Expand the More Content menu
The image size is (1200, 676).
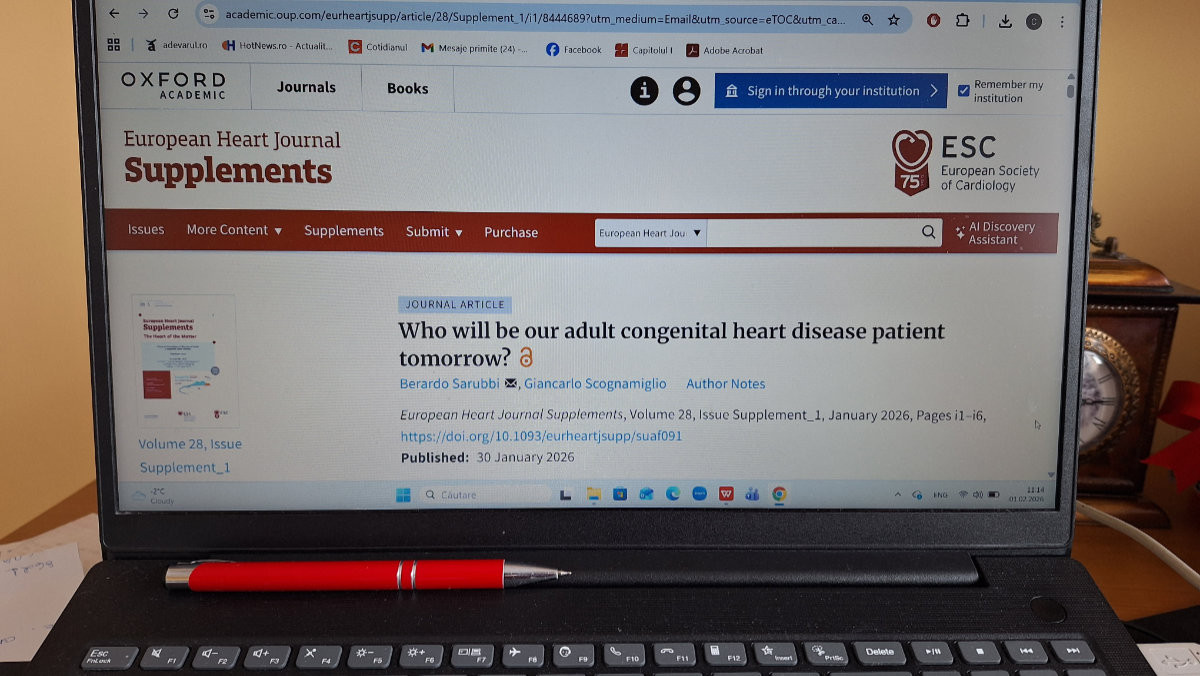234,230
